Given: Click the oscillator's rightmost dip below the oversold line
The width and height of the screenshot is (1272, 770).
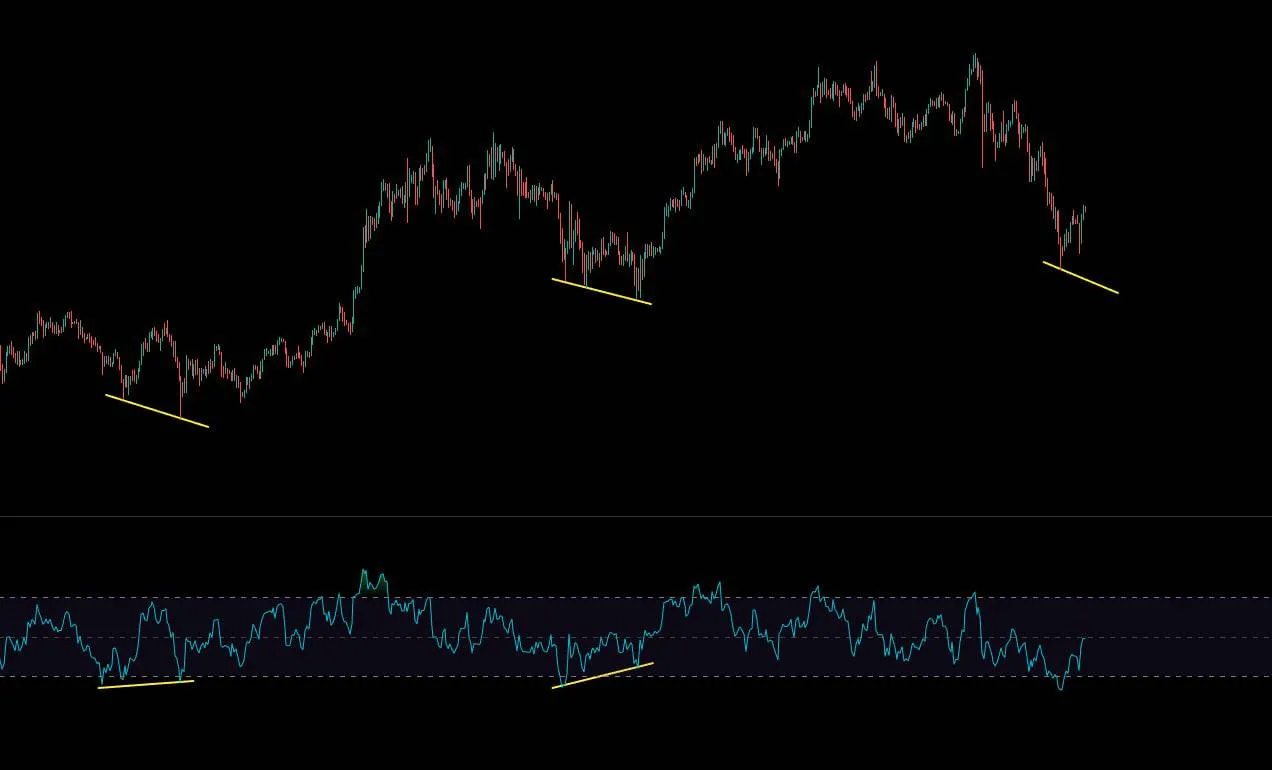Looking at the screenshot, I should [x=1060, y=686].
